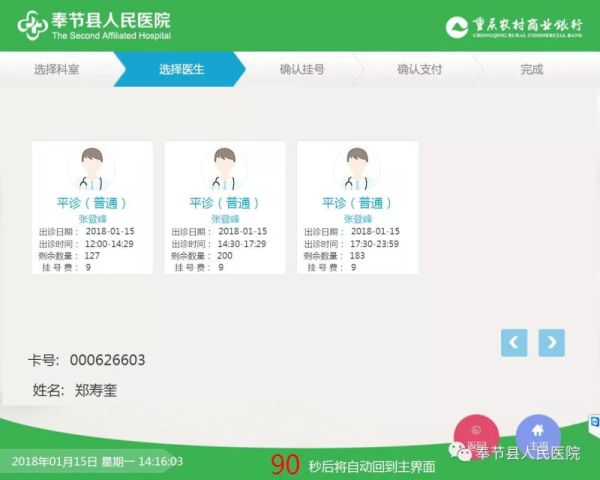The width and height of the screenshot is (600, 480).
Task: Choose doctor card for 12:00-14:29 slot
Action: tap(92, 207)
